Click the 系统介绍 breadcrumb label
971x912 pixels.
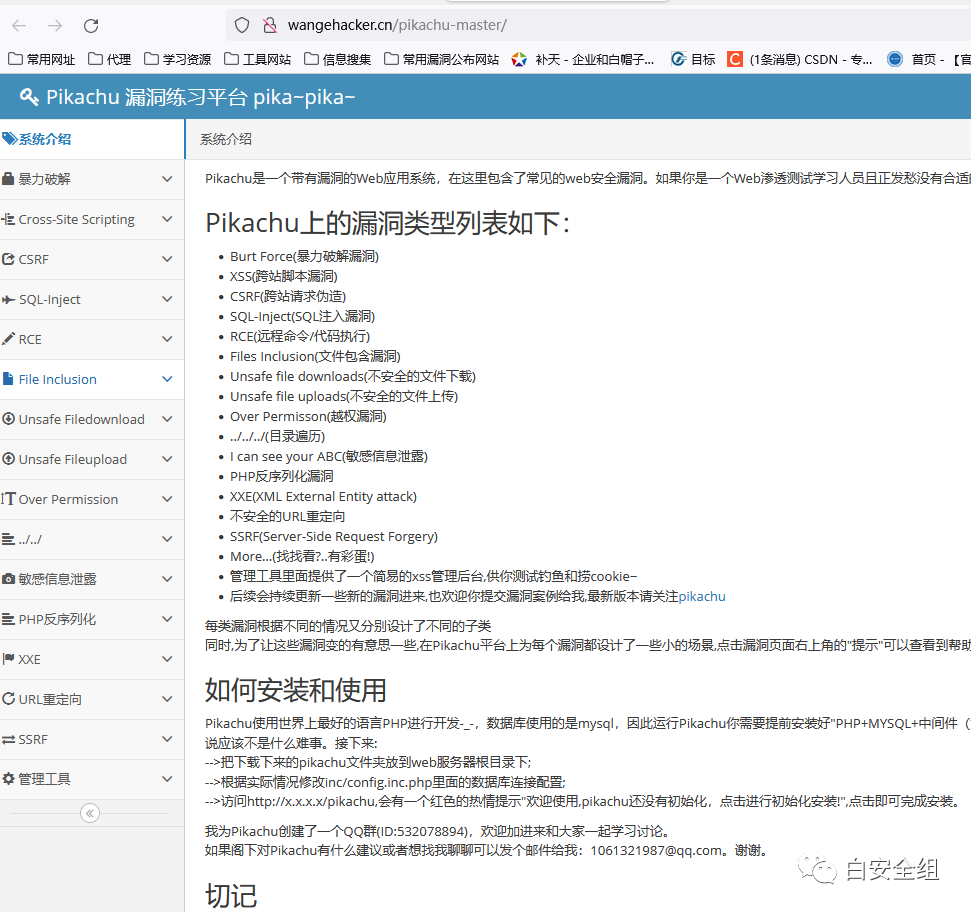coord(226,139)
